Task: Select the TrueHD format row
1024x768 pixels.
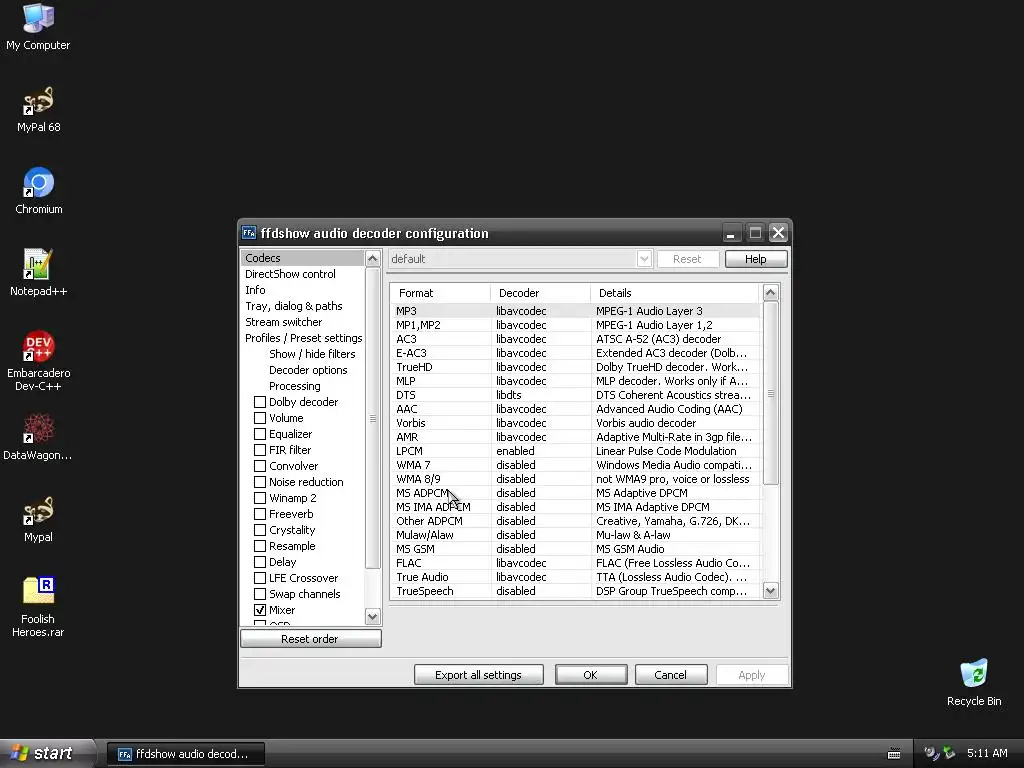Action: point(576,367)
